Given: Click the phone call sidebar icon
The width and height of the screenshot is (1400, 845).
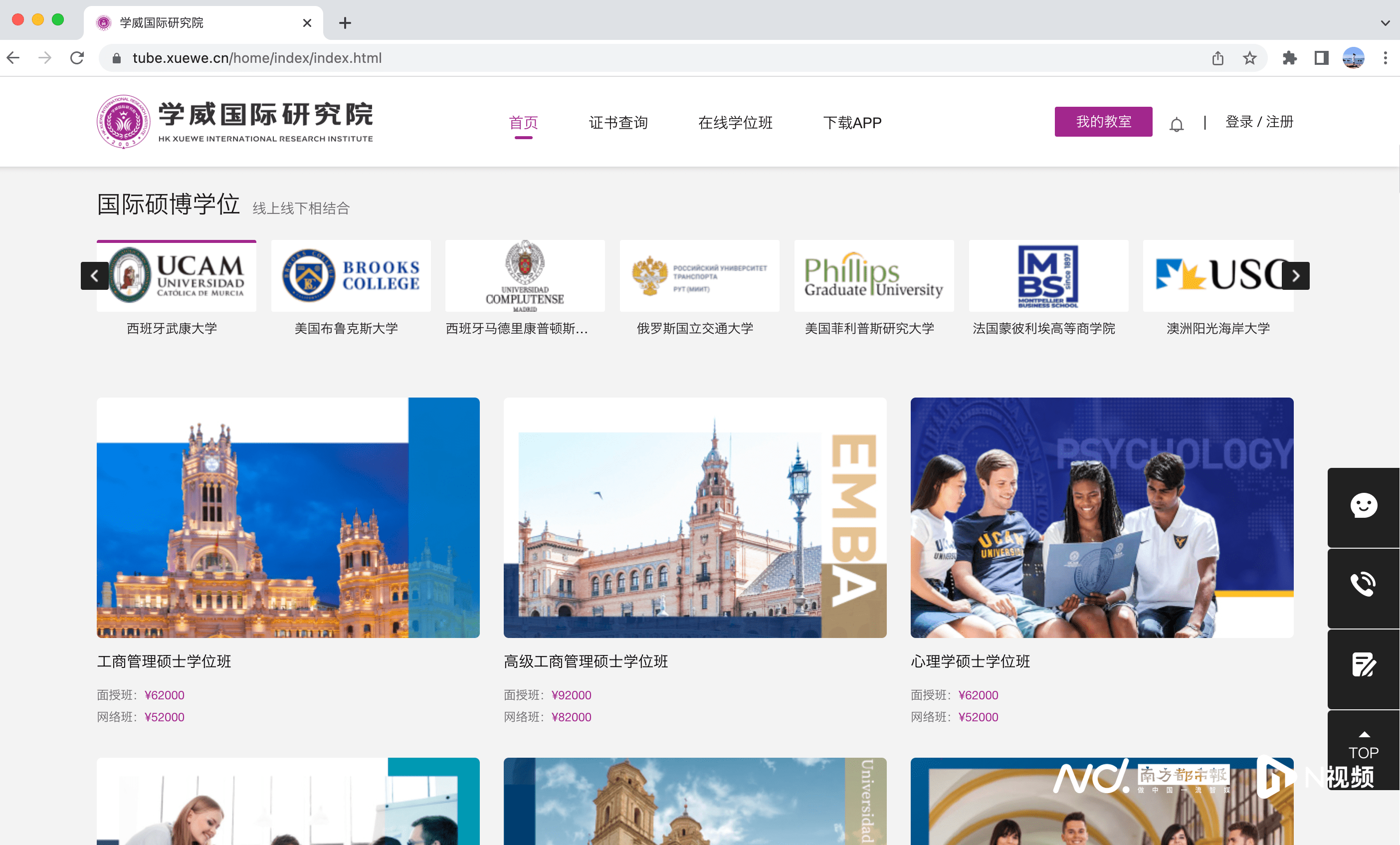Looking at the screenshot, I should 1363,585.
